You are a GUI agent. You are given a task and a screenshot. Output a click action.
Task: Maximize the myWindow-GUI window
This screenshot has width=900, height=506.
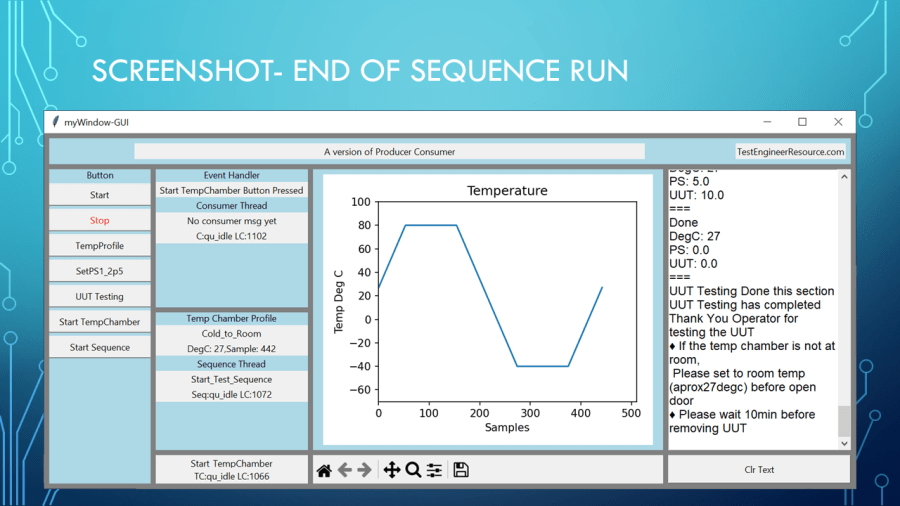point(802,122)
